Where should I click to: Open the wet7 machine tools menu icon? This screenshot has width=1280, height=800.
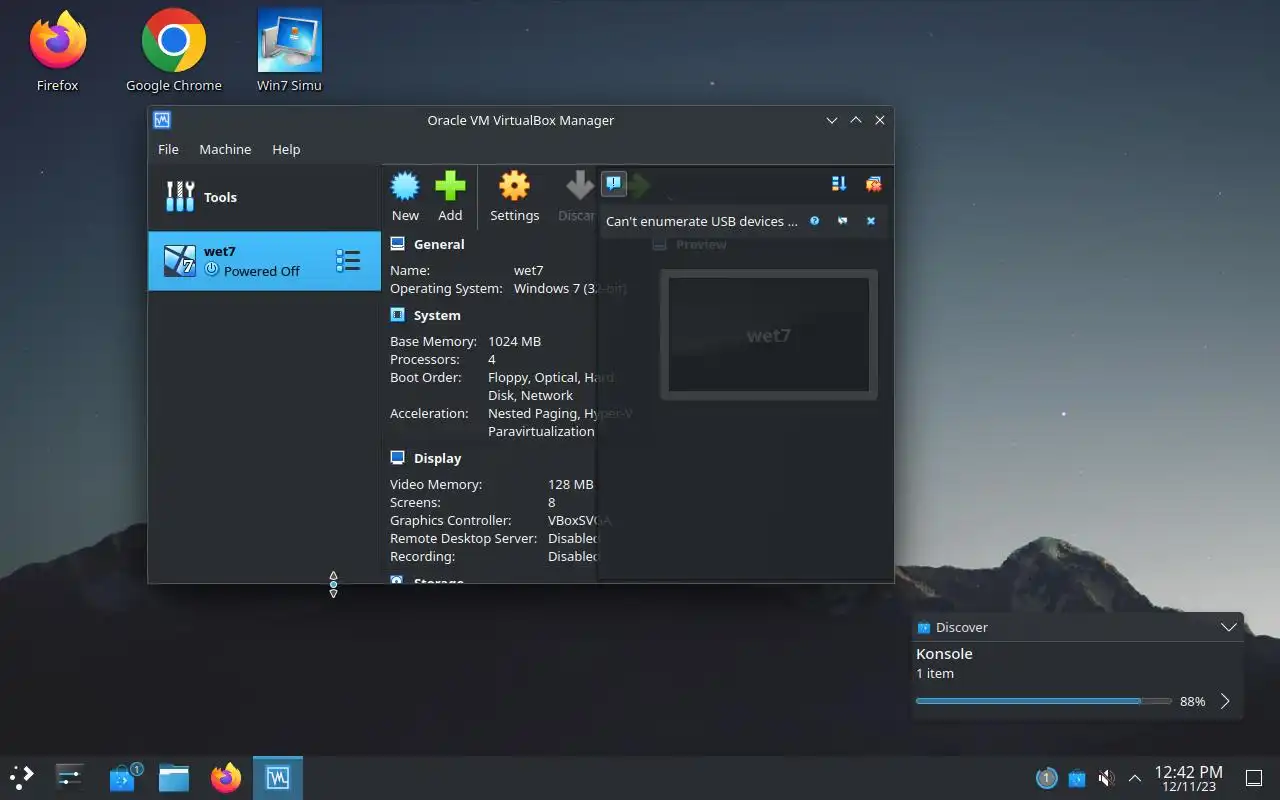click(x=348, y=261)
